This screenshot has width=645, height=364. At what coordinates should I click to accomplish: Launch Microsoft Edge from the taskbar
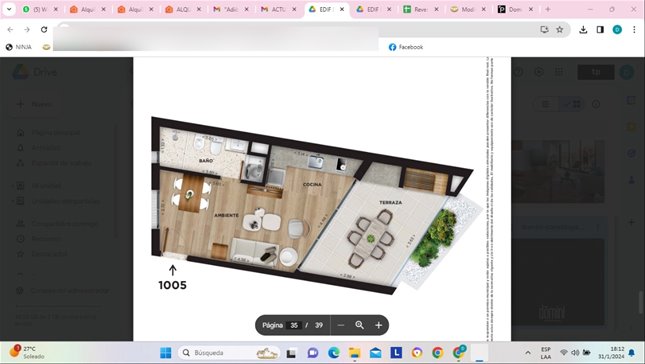coord(334,353)
